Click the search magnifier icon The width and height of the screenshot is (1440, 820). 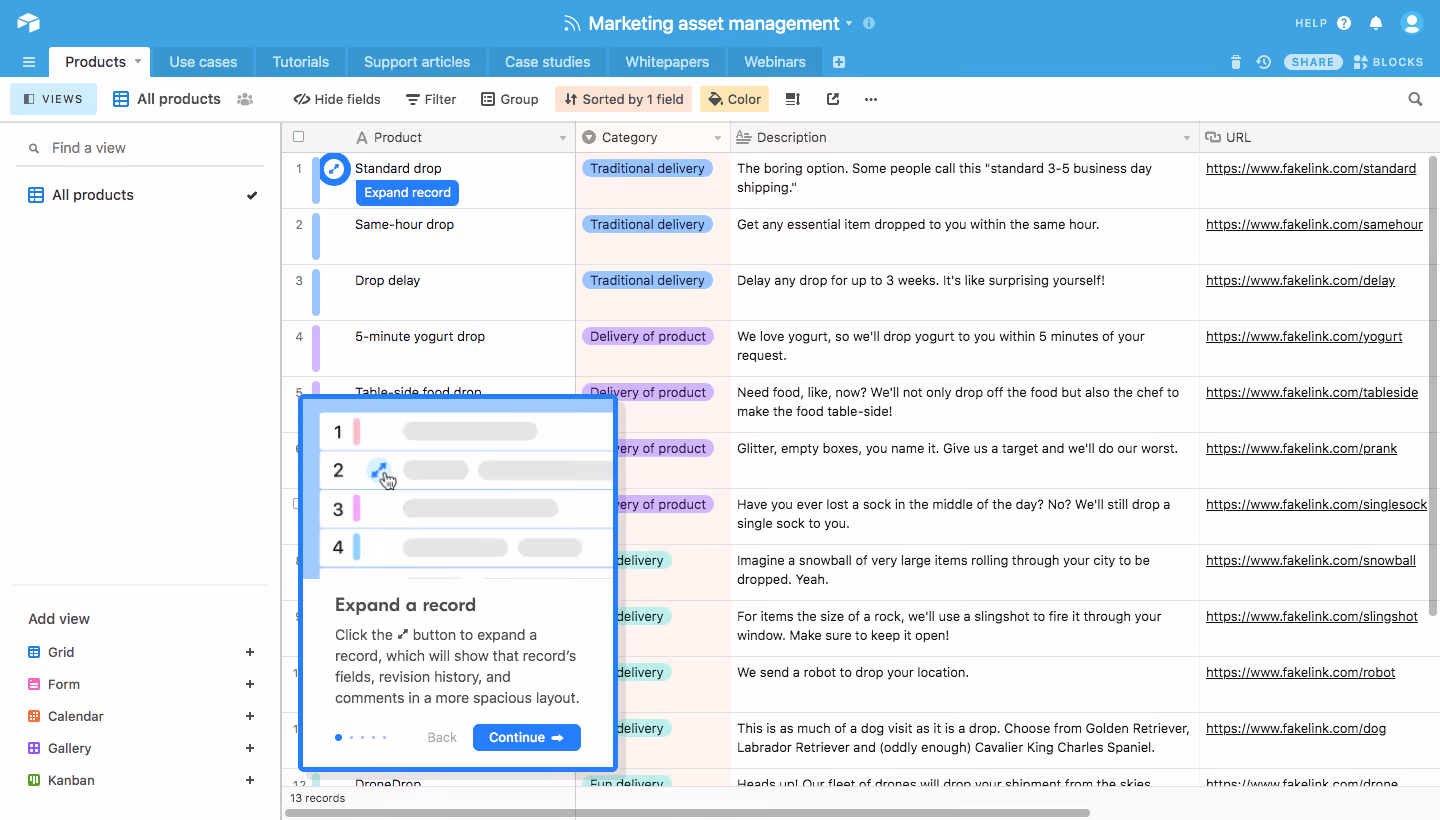[x=1415, y=99]
